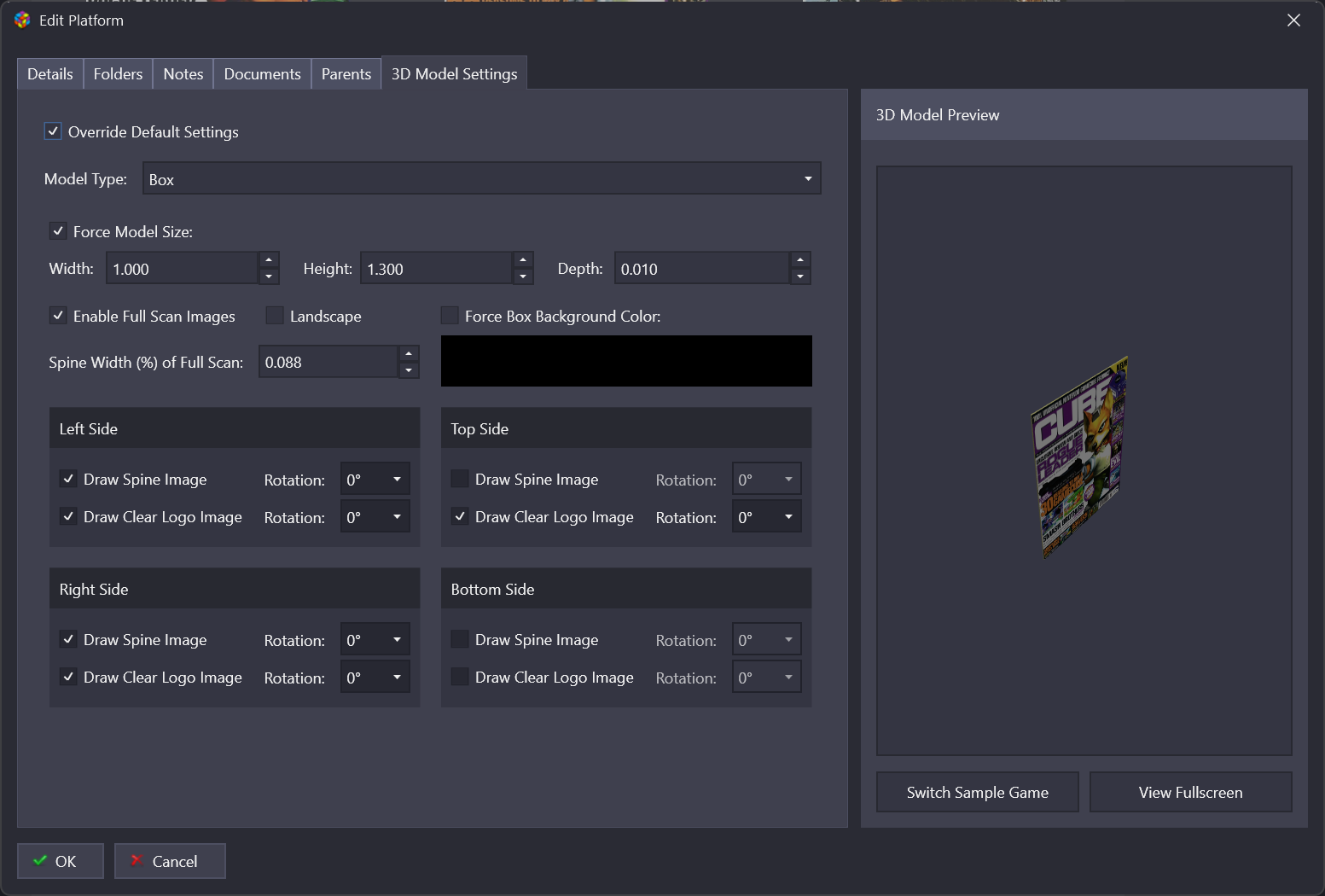Open Right Side clear logo Rotation dropdown
1325x896 pixels.
[375, 677]
